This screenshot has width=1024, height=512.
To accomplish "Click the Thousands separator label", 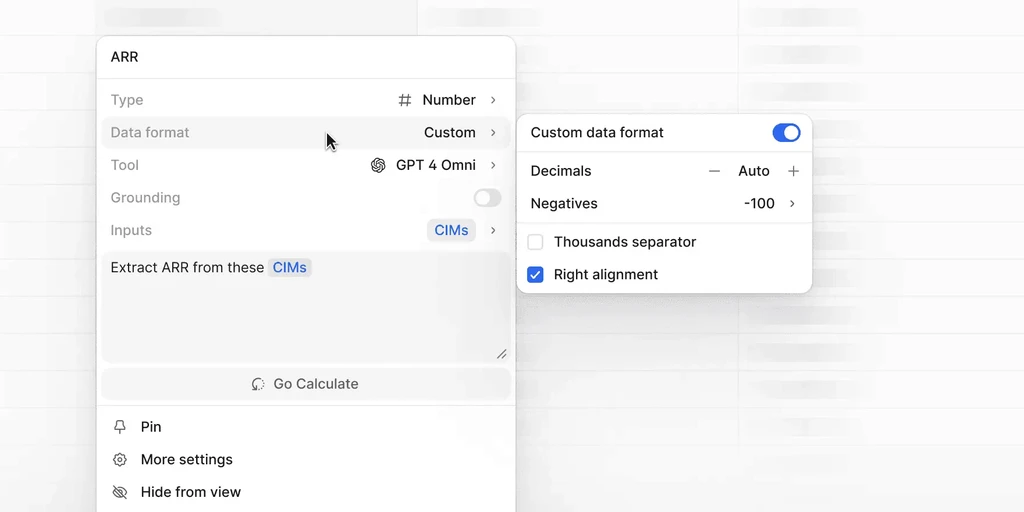I will [625, 242].
